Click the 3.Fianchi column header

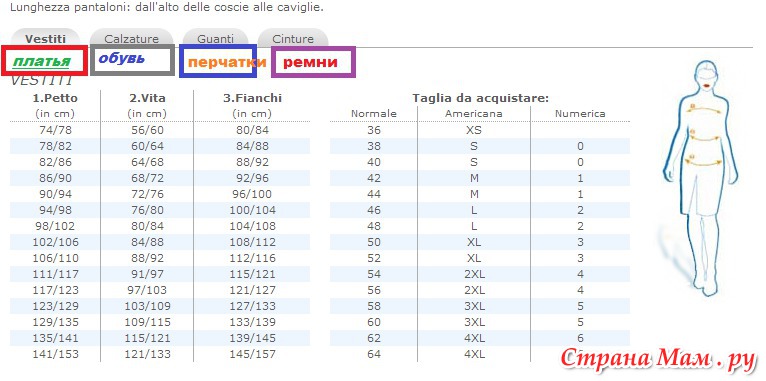coord(252,98)
